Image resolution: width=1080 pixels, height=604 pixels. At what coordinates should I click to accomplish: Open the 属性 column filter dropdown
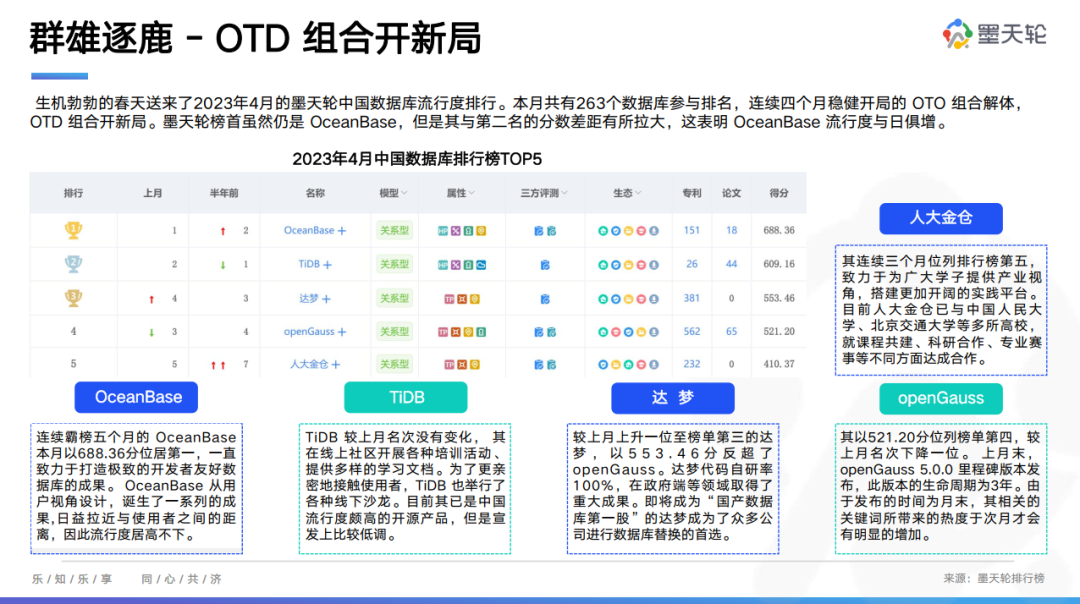tap(472, 194)
